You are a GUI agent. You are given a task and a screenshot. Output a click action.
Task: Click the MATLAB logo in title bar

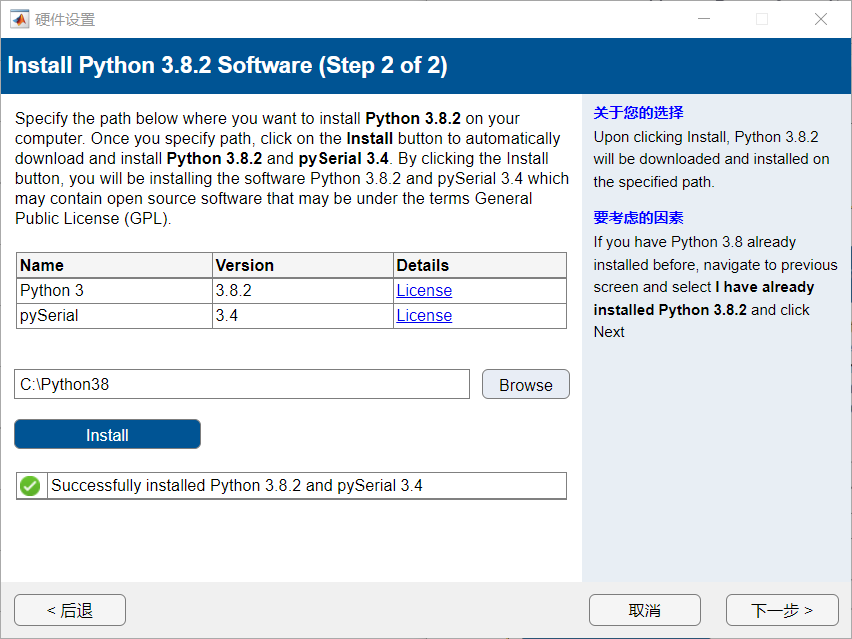(x=19, y=19)
